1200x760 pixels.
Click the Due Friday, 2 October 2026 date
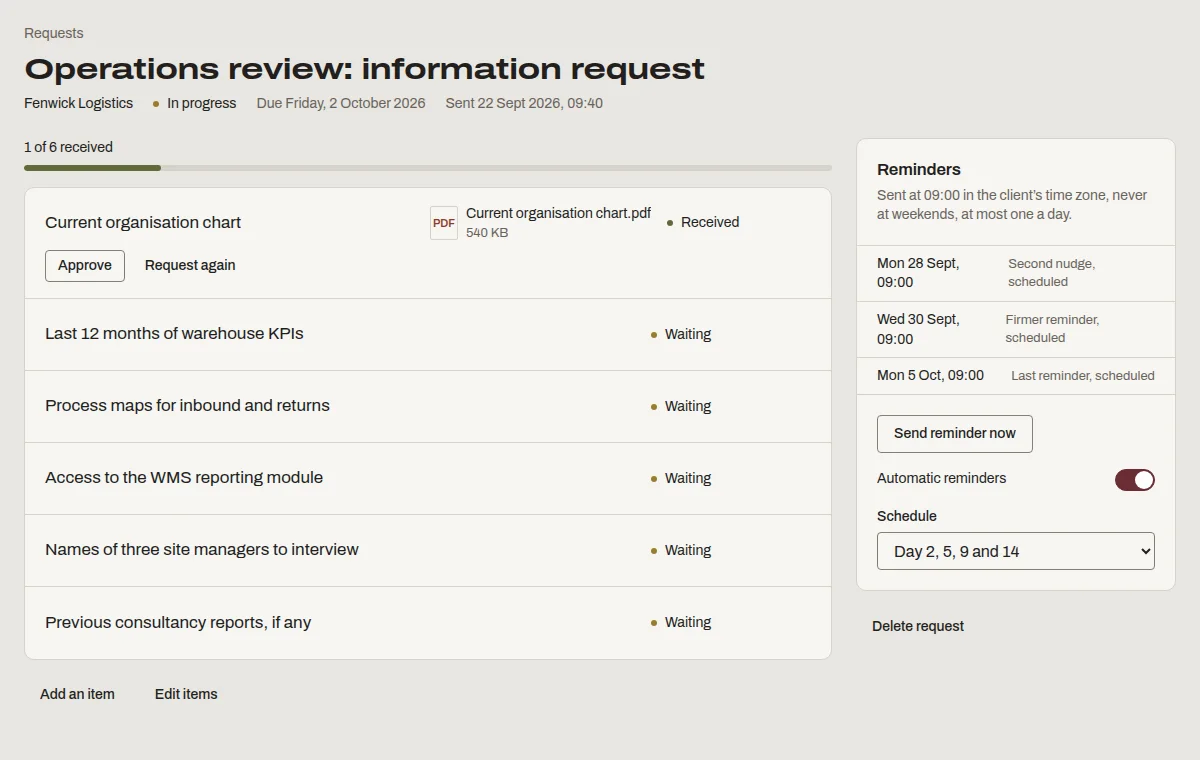341,103
